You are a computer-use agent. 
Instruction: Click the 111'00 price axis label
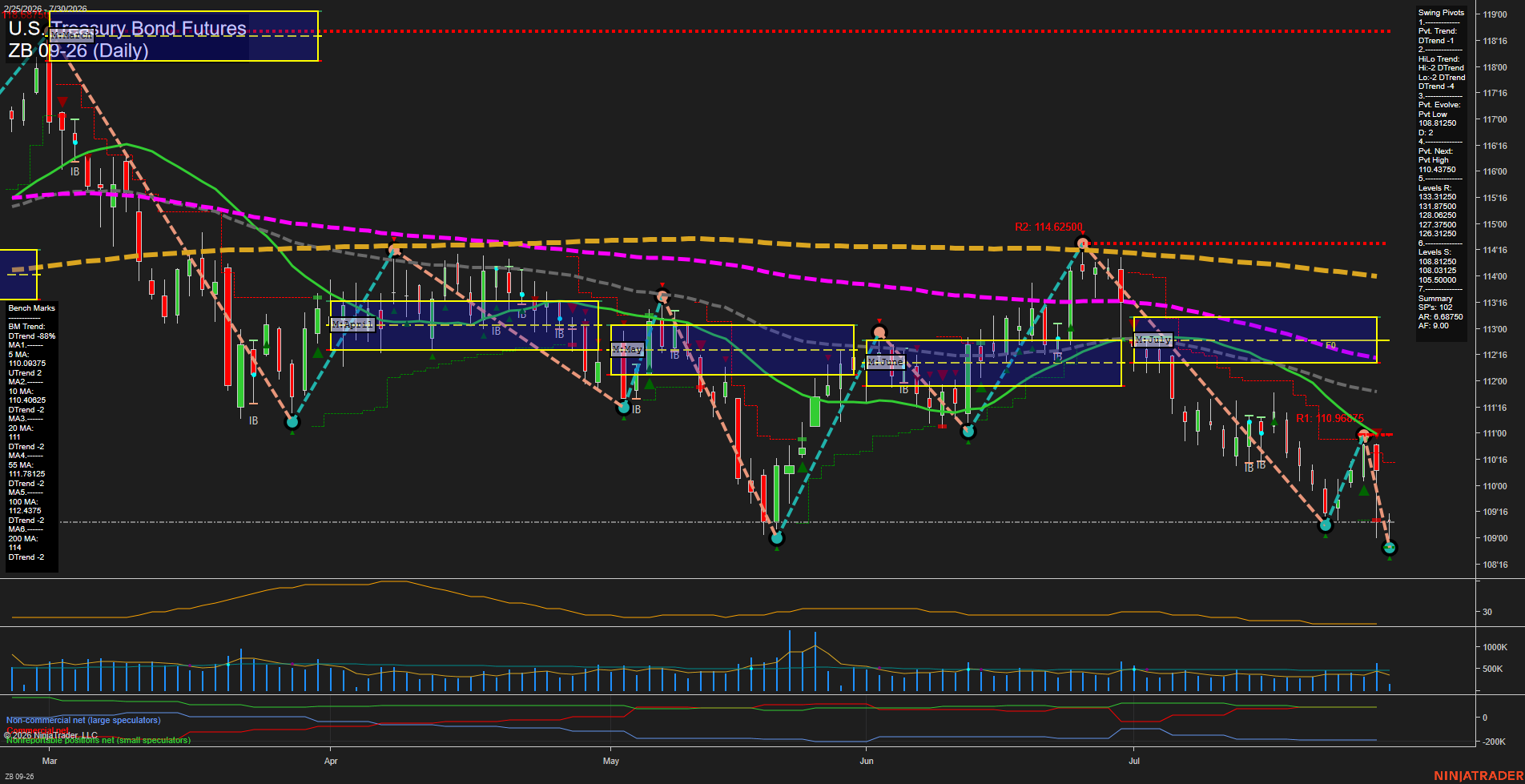pyautogui.click(x=1495, y=433)
